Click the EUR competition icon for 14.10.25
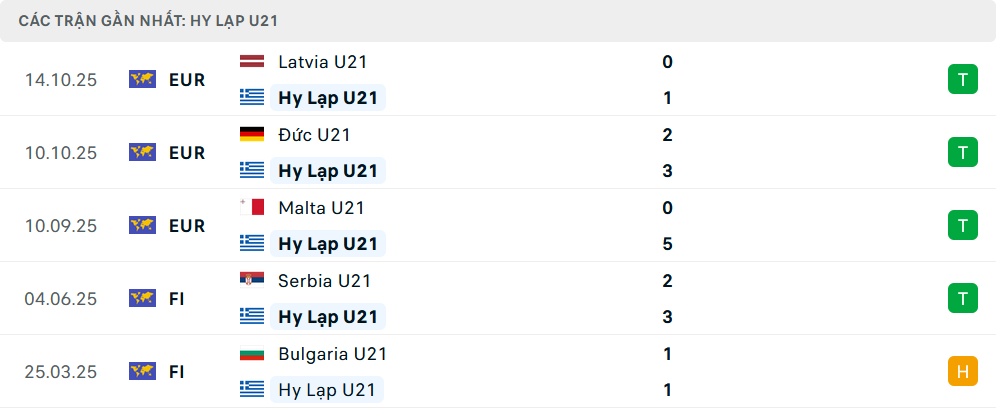 [x=142, y=80]
